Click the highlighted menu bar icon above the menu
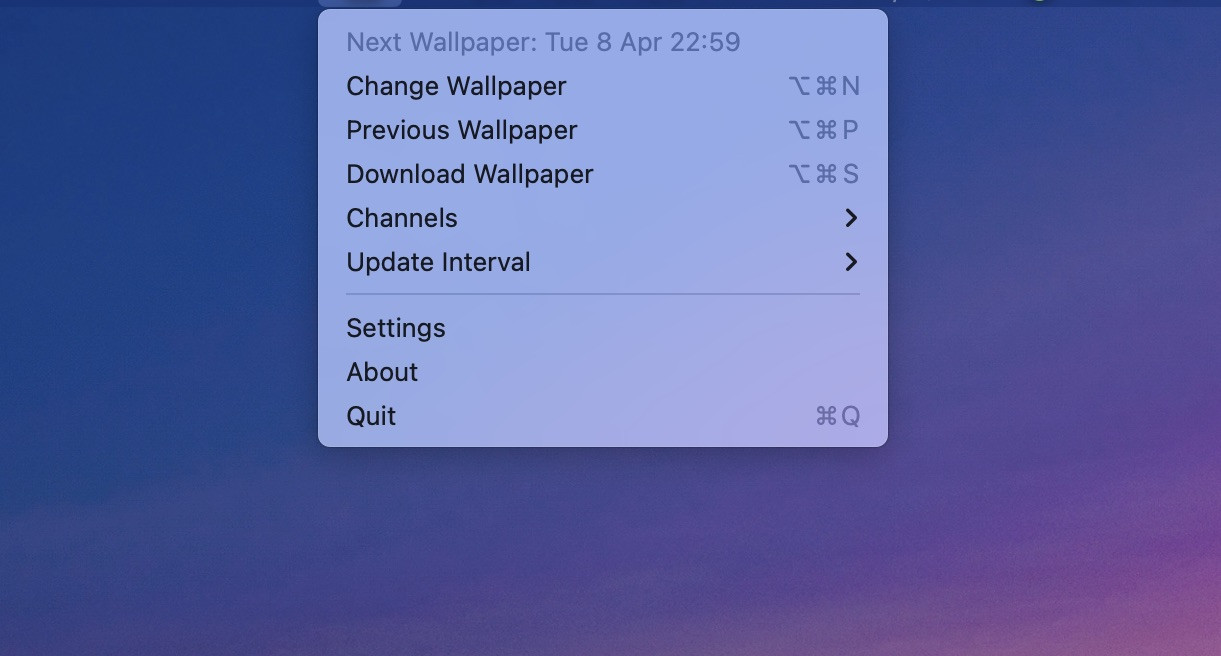 pos(360,3)
